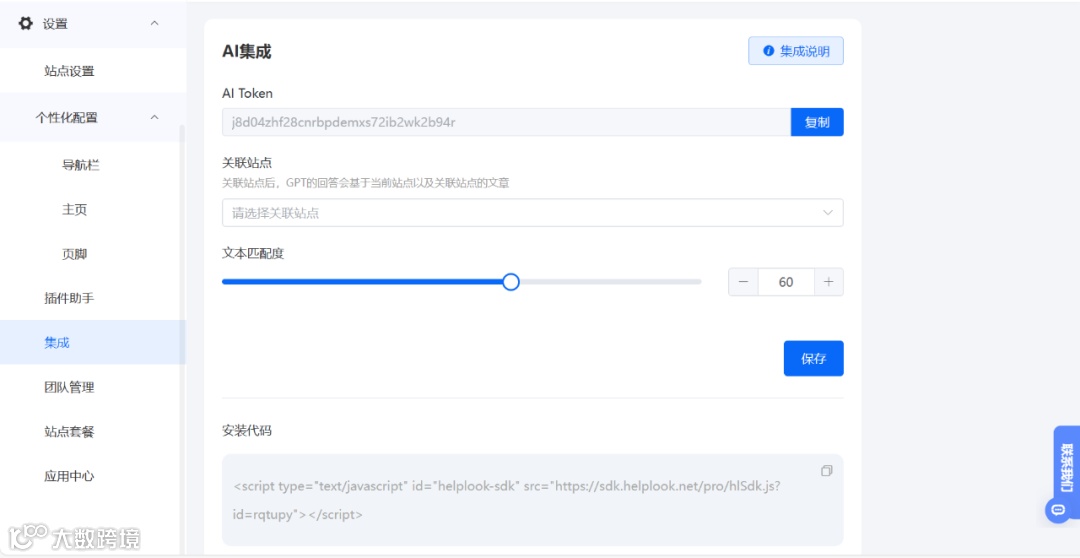Click the 文本匹配度 slider handle

click(x=510, y=282)
